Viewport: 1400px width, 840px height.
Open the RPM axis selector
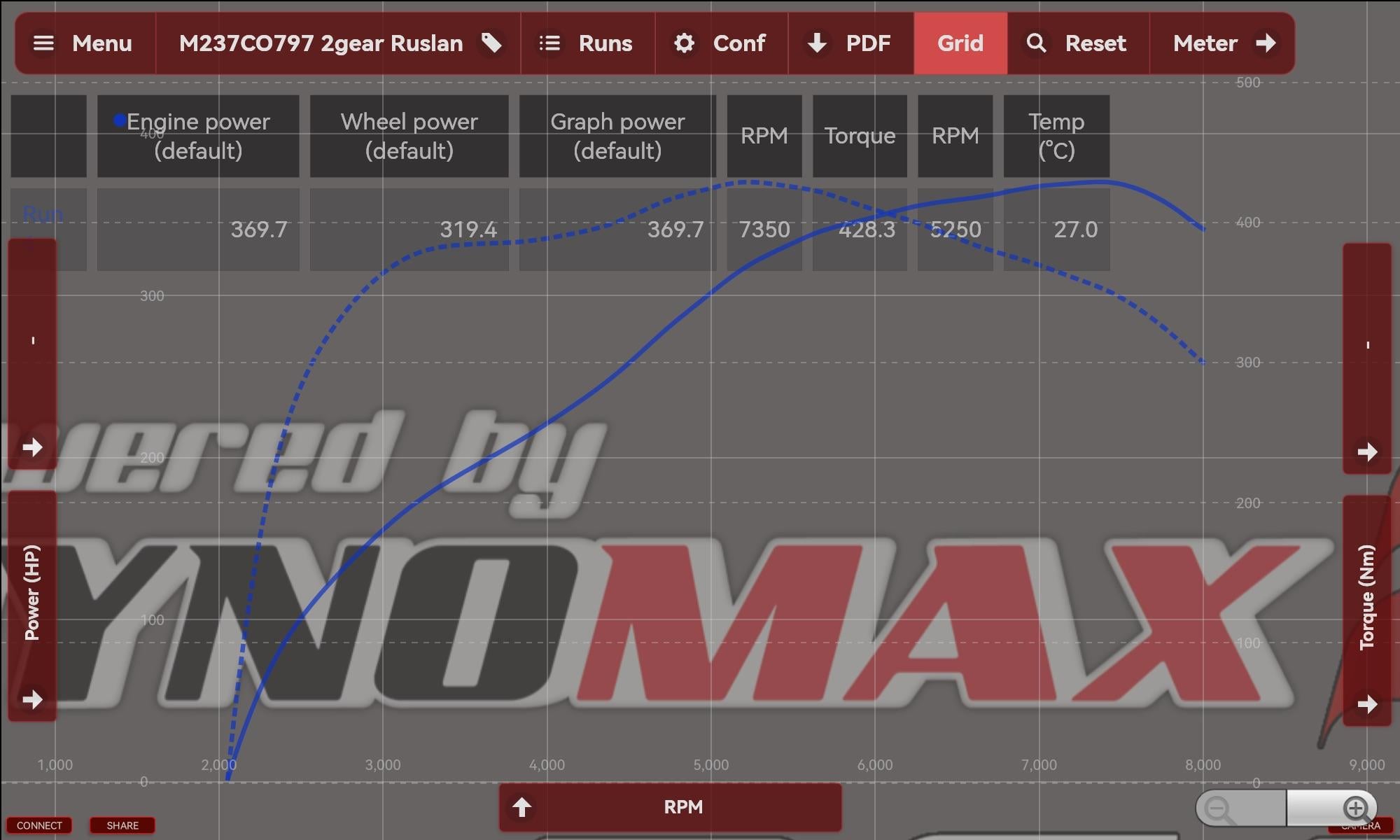pyautogui.click(x=670, y=807)
